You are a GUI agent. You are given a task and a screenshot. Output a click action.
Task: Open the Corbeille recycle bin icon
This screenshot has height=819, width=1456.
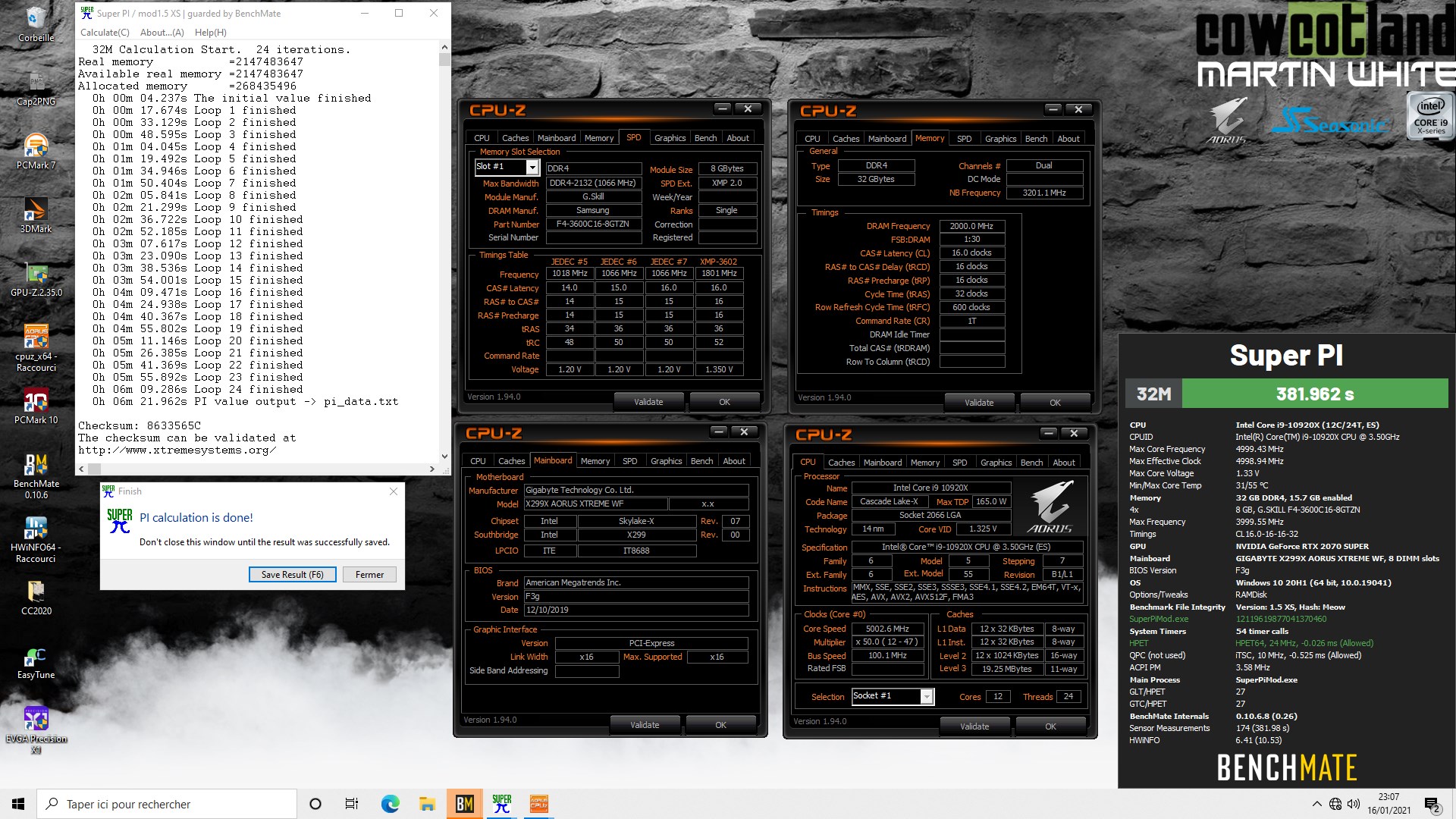36,23
